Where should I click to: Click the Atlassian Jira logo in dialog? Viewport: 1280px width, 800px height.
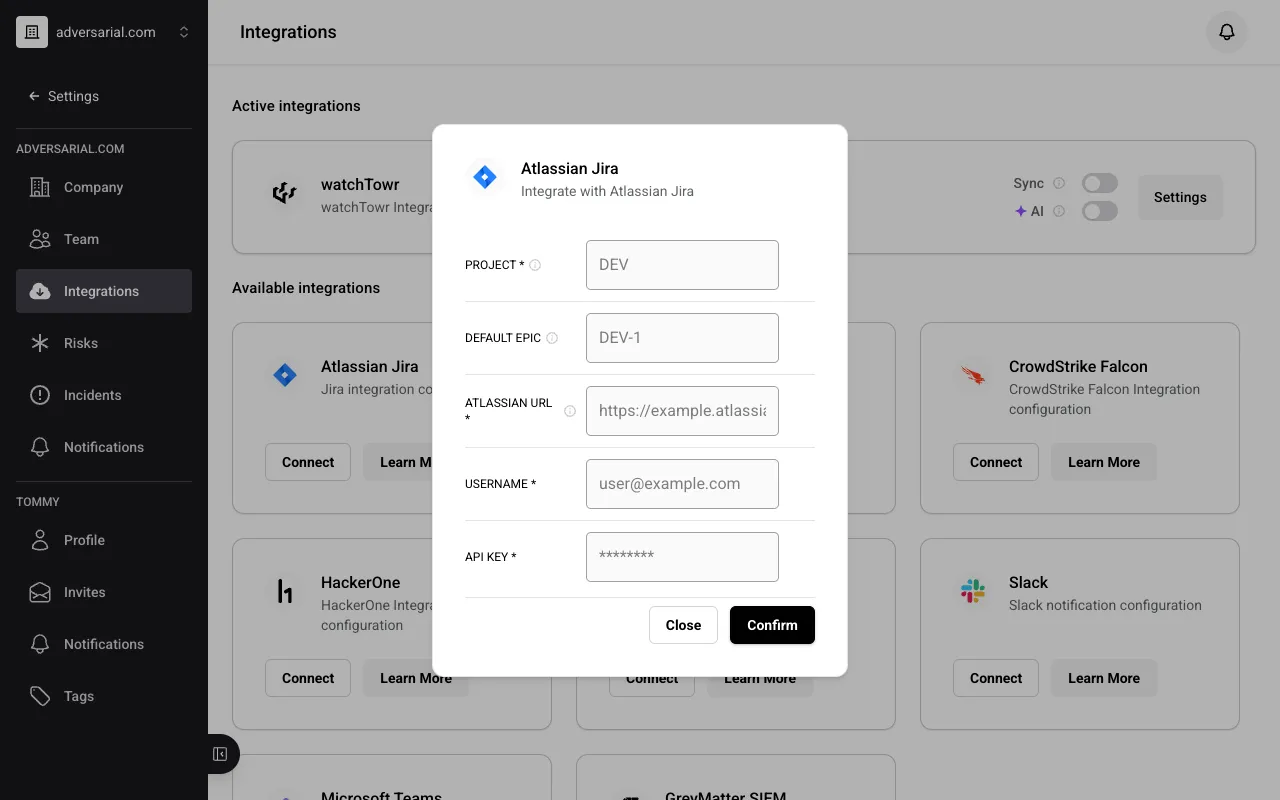(485, 178)
